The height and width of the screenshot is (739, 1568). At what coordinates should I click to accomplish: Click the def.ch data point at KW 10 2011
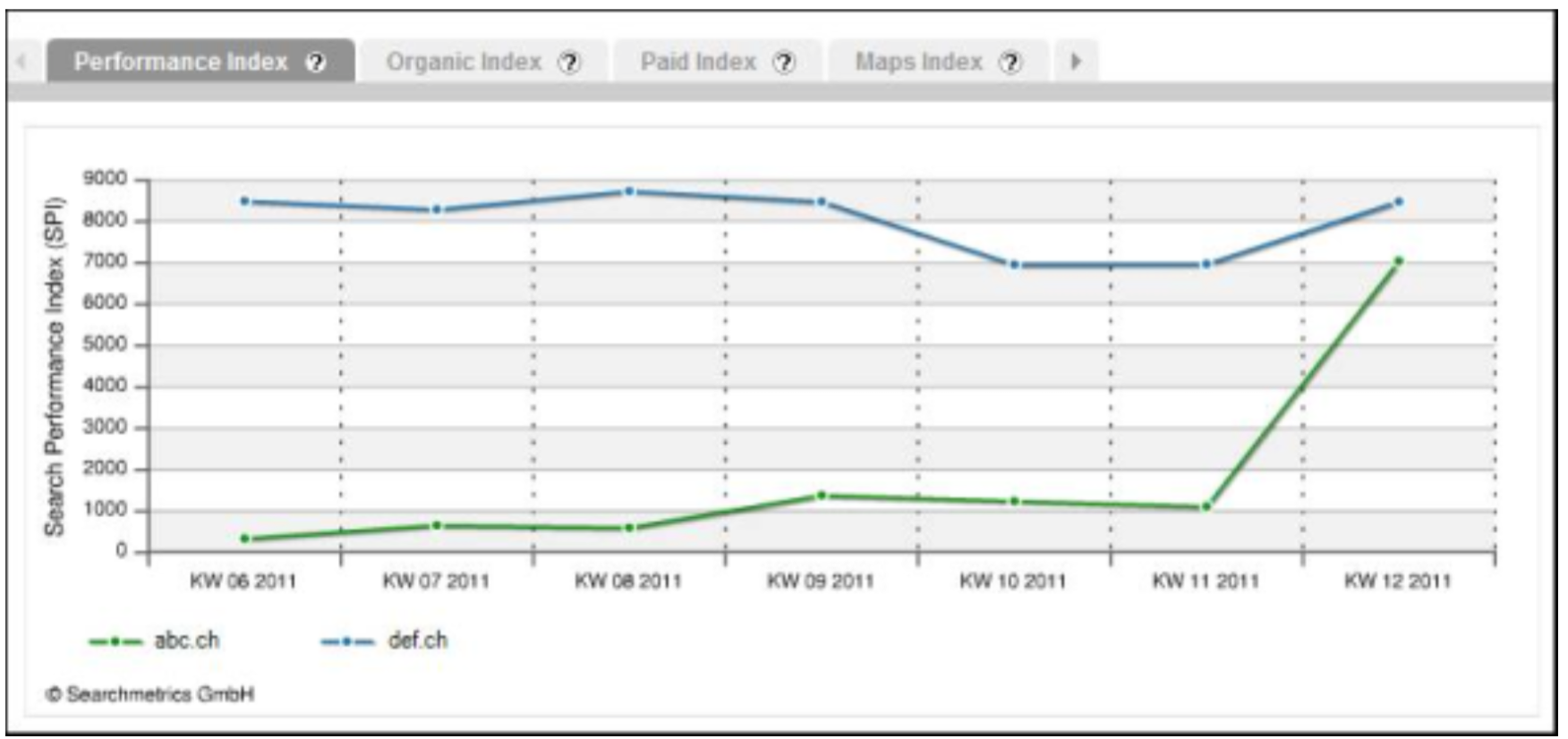coord(1014,265)
